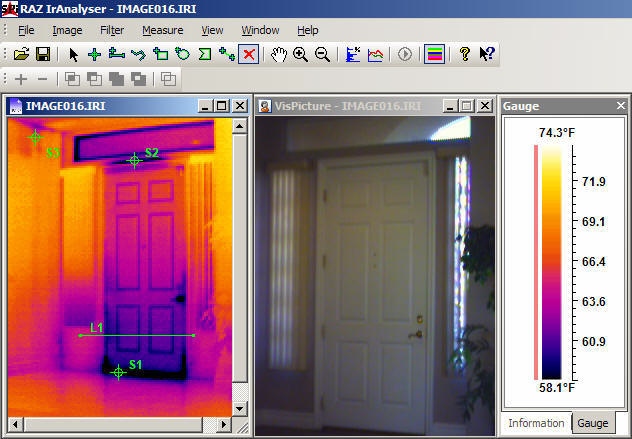Click the Save floppy disk icon

[x=43, y=54]
